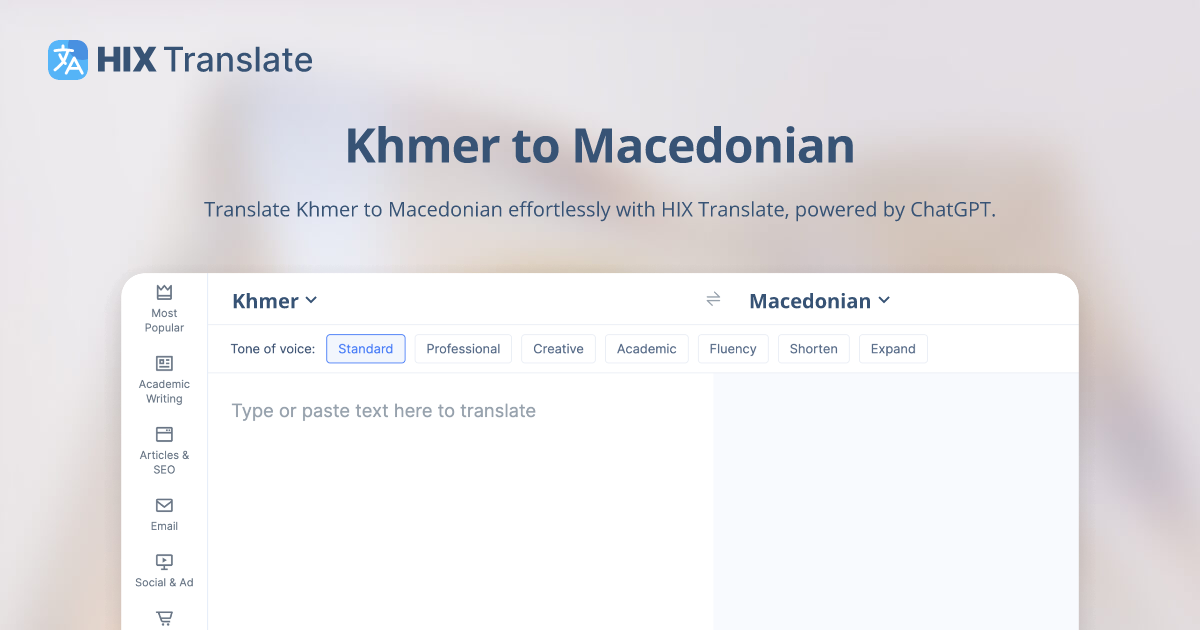Screen dimensions: 1200x630
Task: Enable the Fluency tone option
Action: point(733,348)
